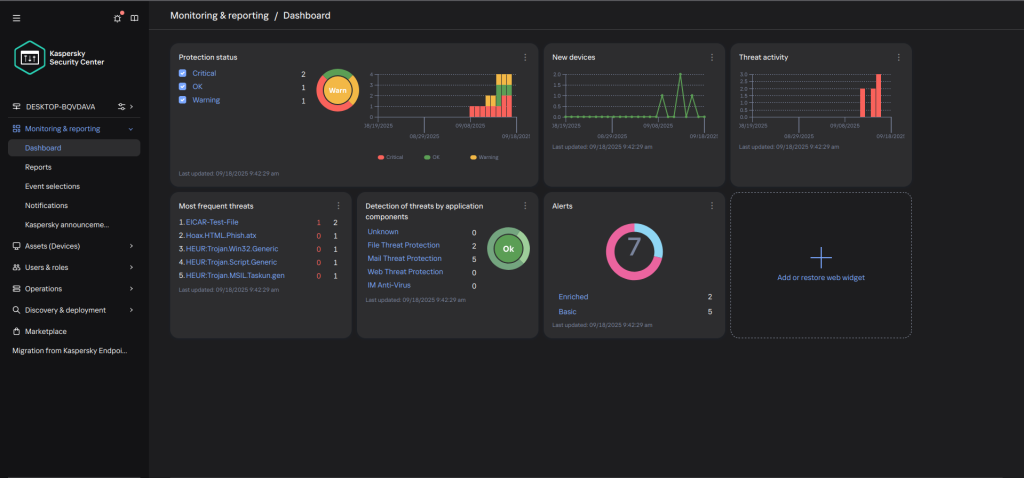The image size is (1024, 478).
Task: Click the book icon for help
Action: pos(135,18)
